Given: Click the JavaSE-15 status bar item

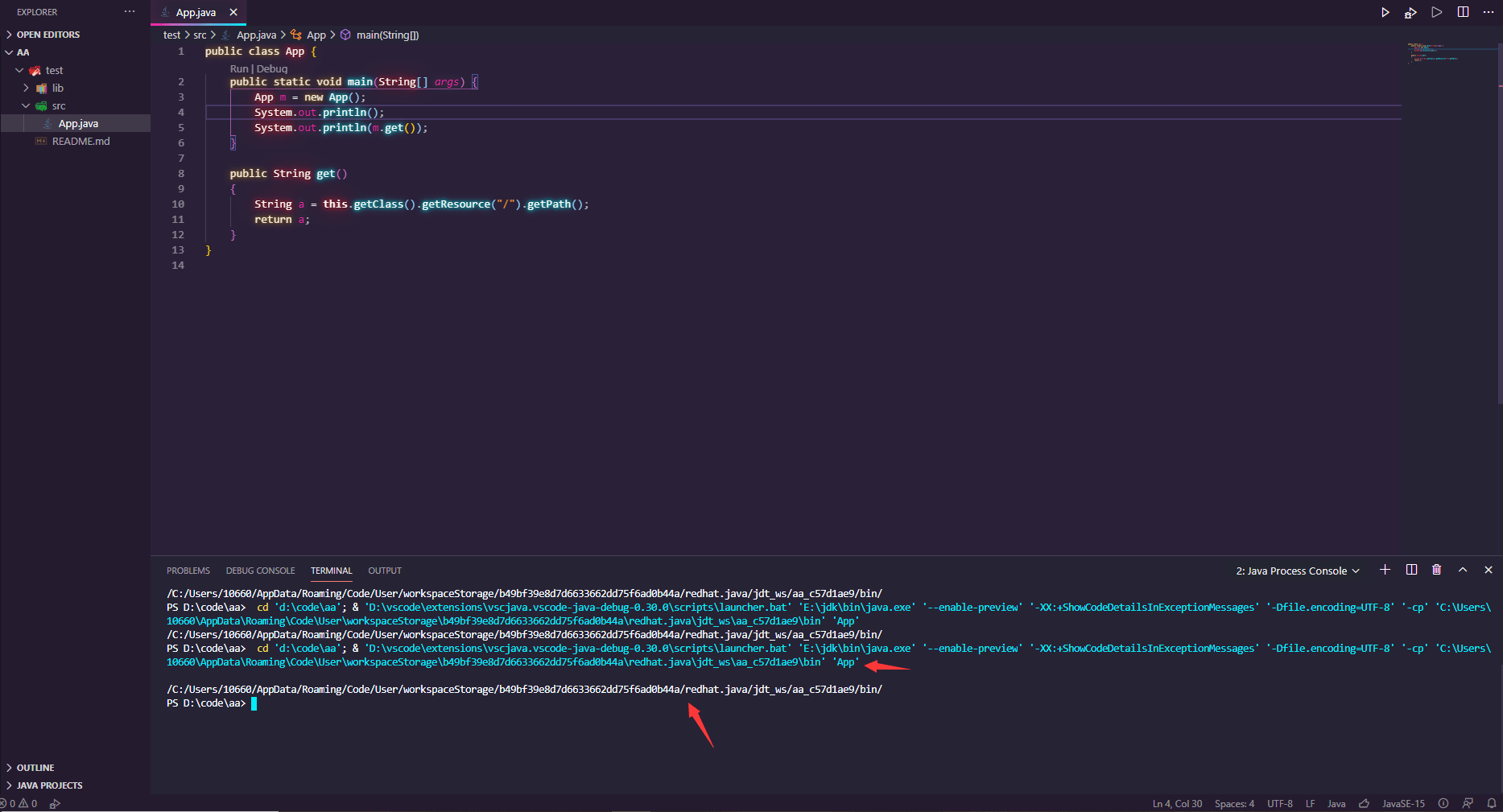Looking at the screenshot, I should point(1402,803).
